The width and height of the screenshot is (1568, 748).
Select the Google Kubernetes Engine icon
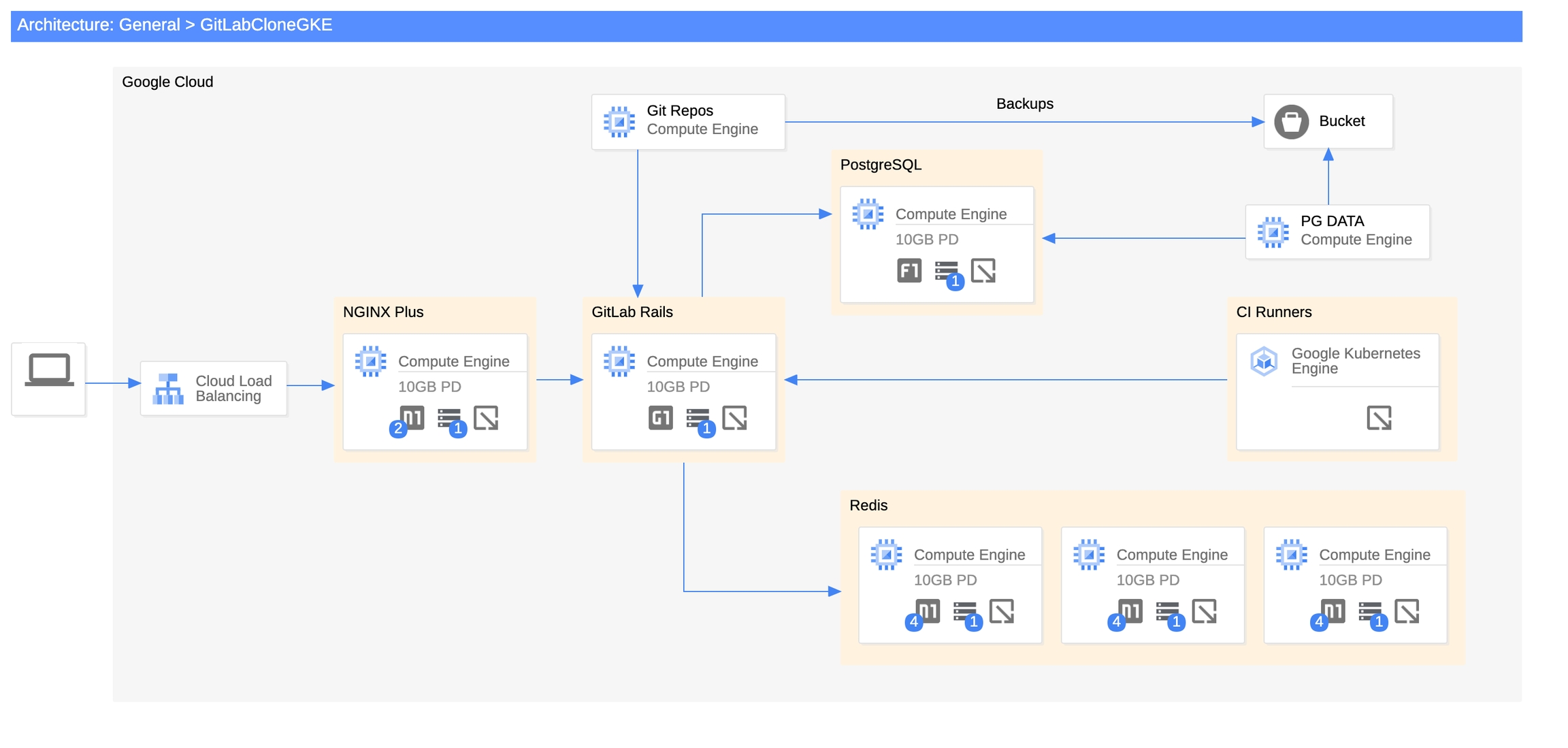(x=1264, y=361)
